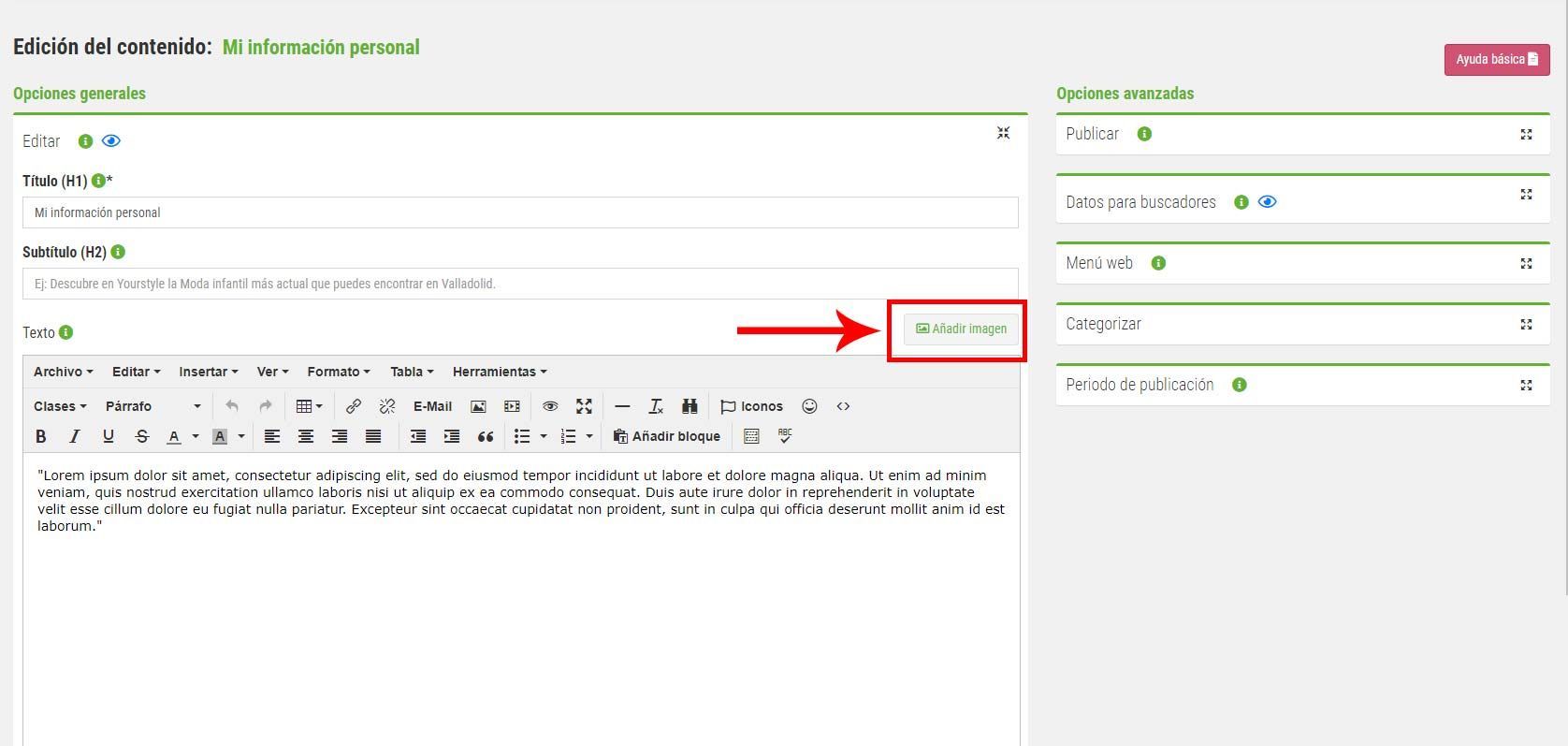This screenshot has width=1568, height=746.
Task: Open the Iconos picker
Action: (x=751, y=406)
